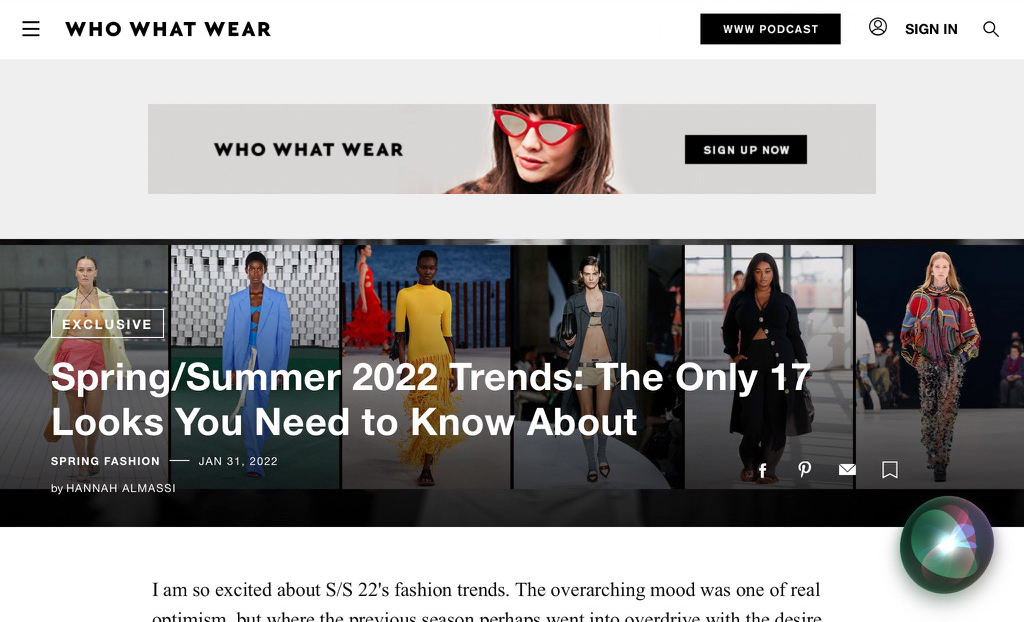The image size is (1024, 622).
Task: Click the Who What Wear banner ad image
Action: click(511, 149)
